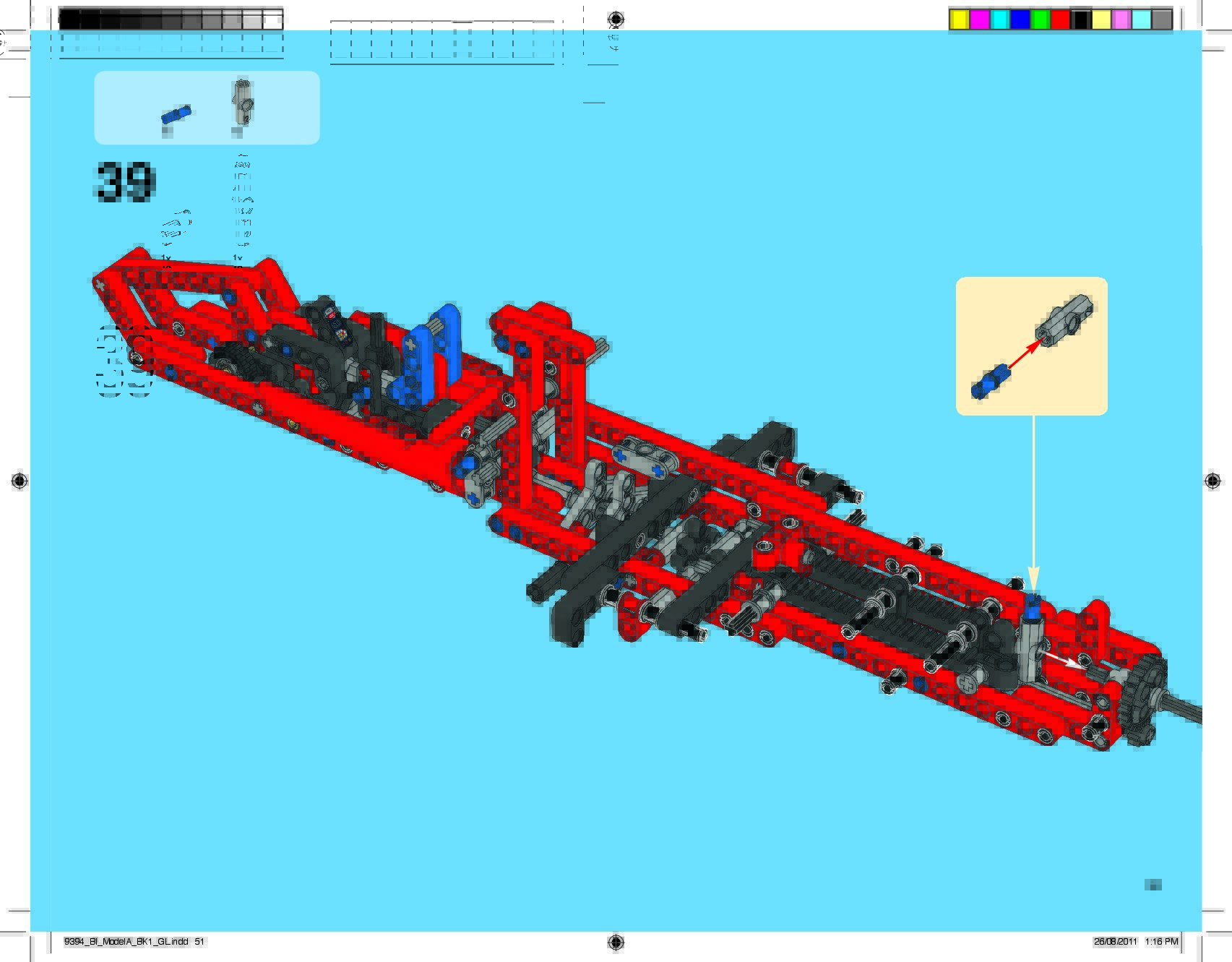Click the large step number 39
This screenshot has height=962, width=1232.
124,181
